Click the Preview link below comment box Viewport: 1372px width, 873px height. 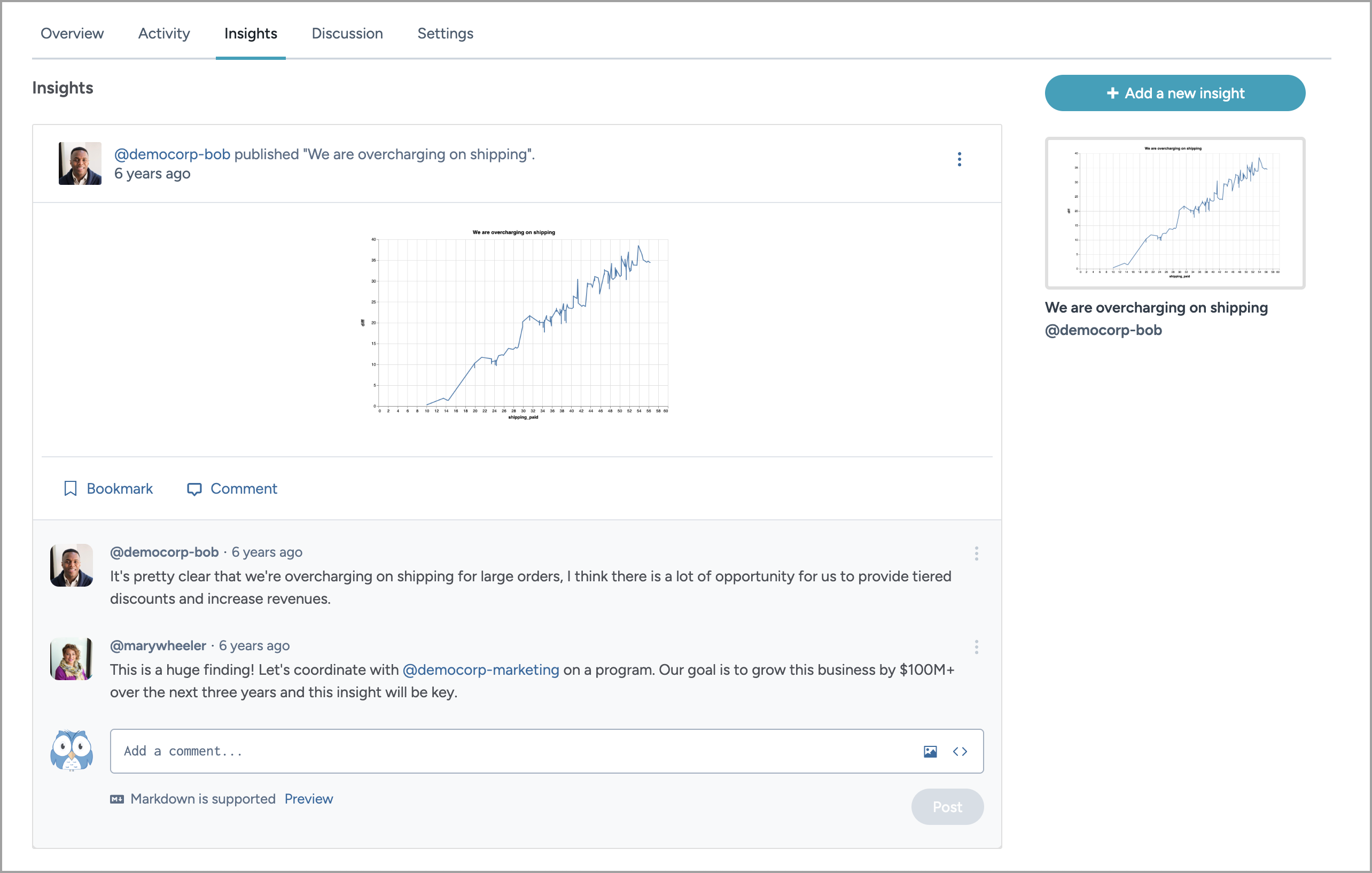coord(308,799)
